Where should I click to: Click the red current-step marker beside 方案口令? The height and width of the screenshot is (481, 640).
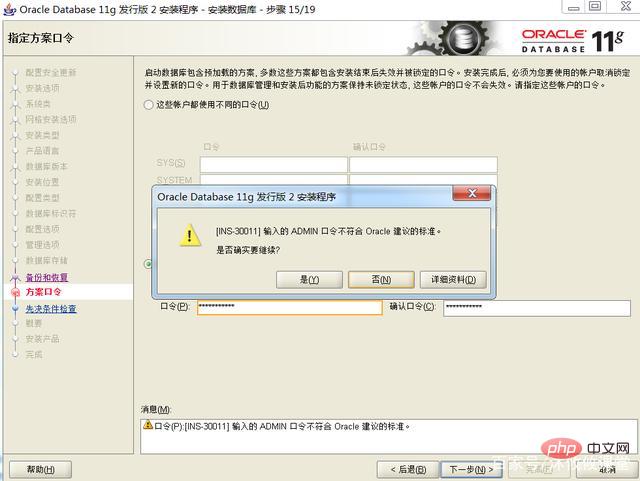coord(16,292)
